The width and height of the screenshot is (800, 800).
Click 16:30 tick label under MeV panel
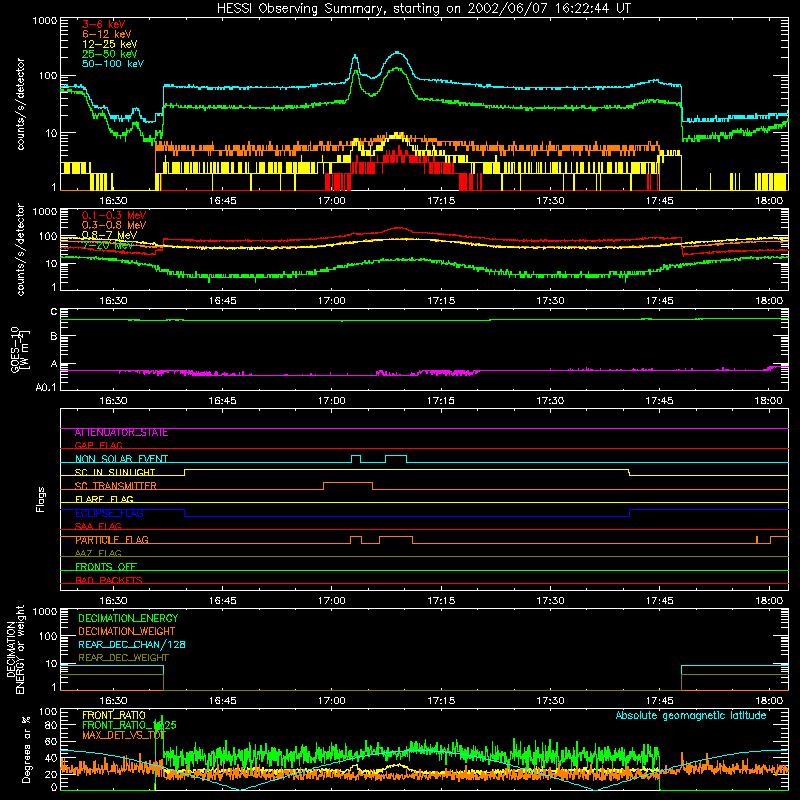tap(113, 301)
